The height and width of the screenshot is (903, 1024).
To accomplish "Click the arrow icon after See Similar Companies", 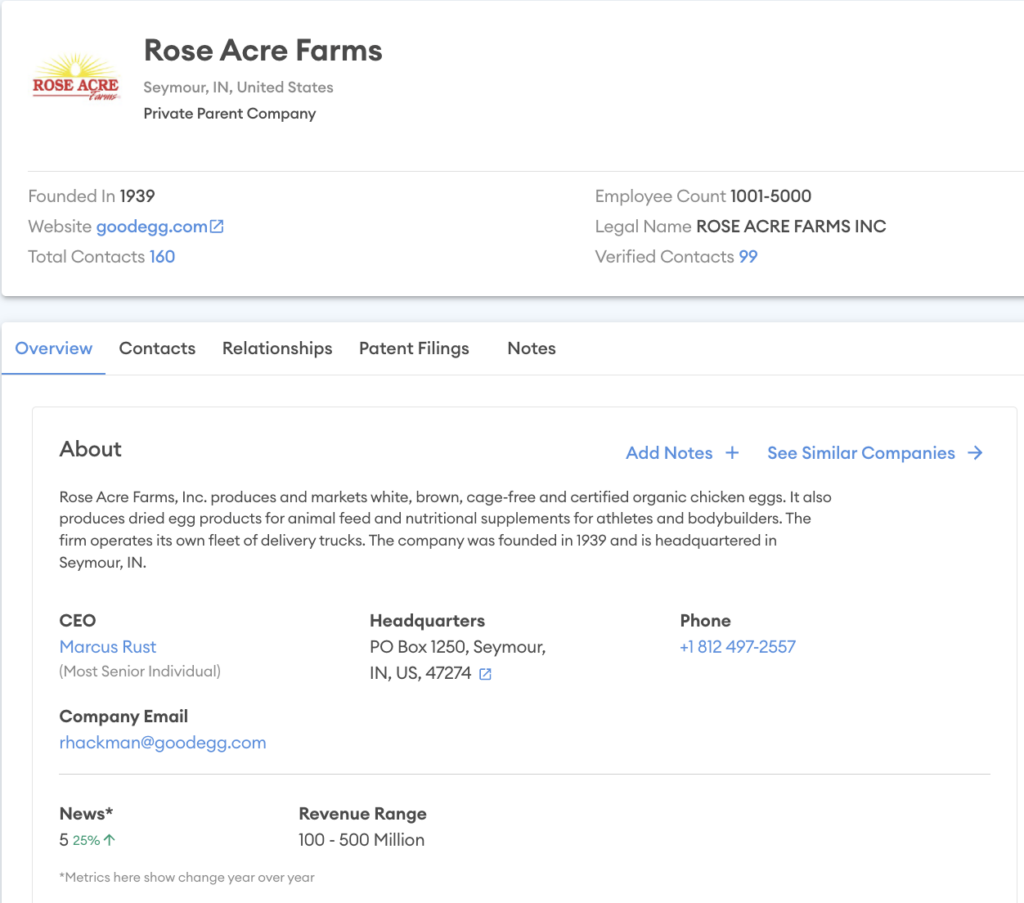I will point(975,453).
